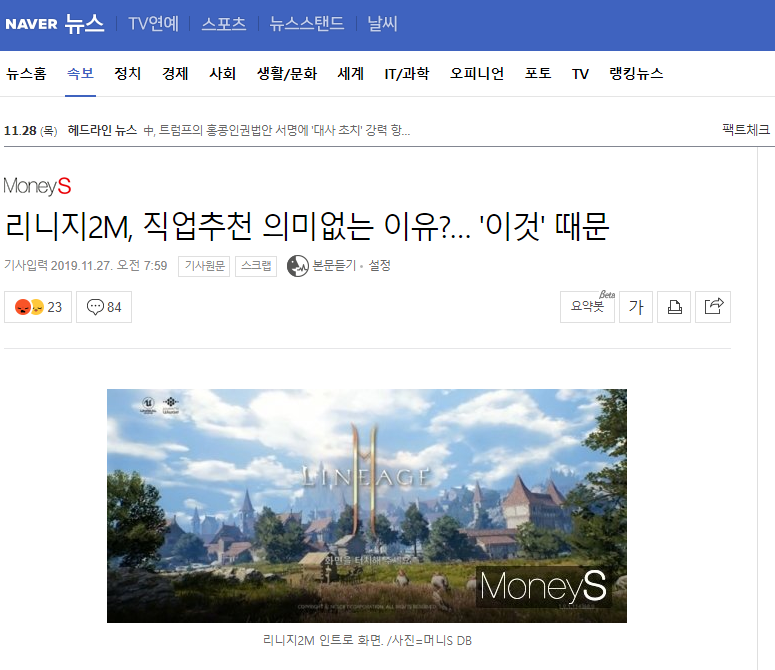Image resolution: width=775 pixels, height=670 pixels.
Task: Open the 뉴스 home logo link
Action: coord(85,24)
